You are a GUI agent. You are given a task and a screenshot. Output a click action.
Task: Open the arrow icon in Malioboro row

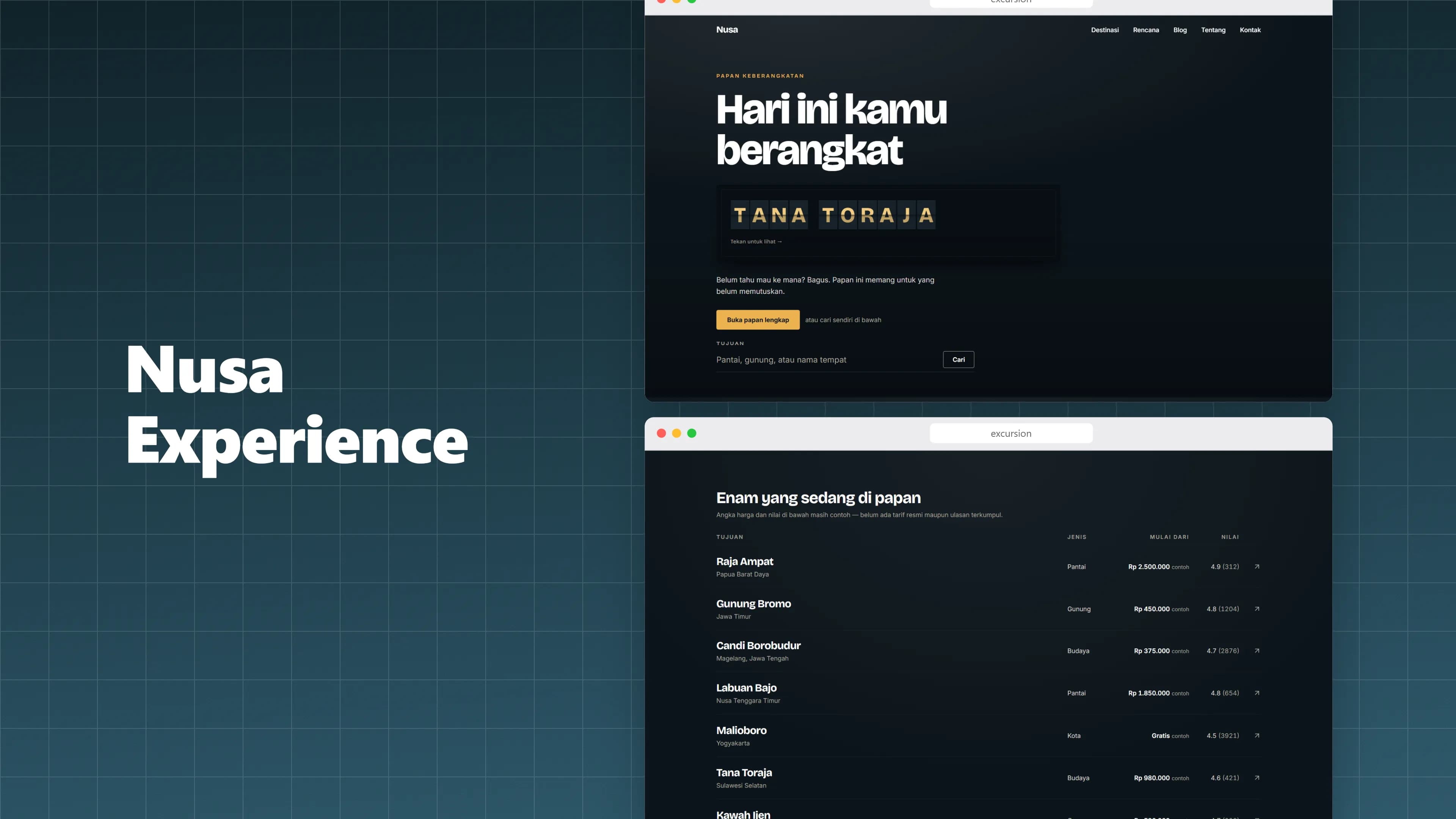(1257, 735)
